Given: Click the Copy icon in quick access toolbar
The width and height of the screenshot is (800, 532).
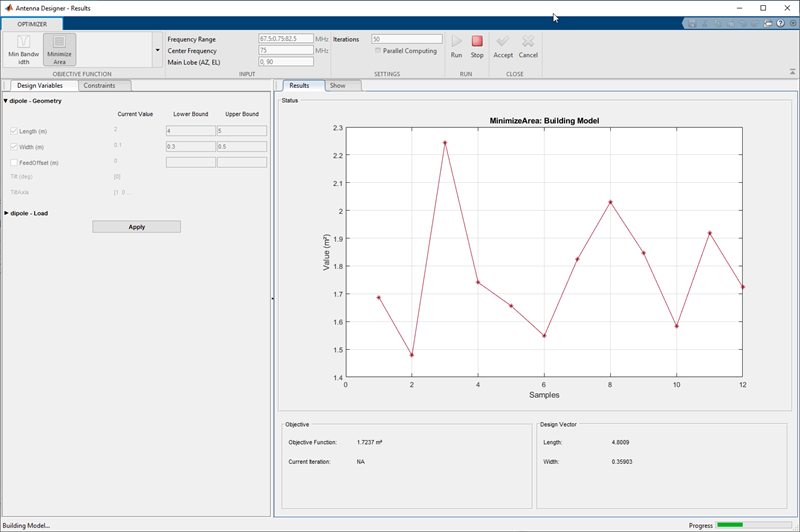Looking at the screenshot, I should 718,23.
